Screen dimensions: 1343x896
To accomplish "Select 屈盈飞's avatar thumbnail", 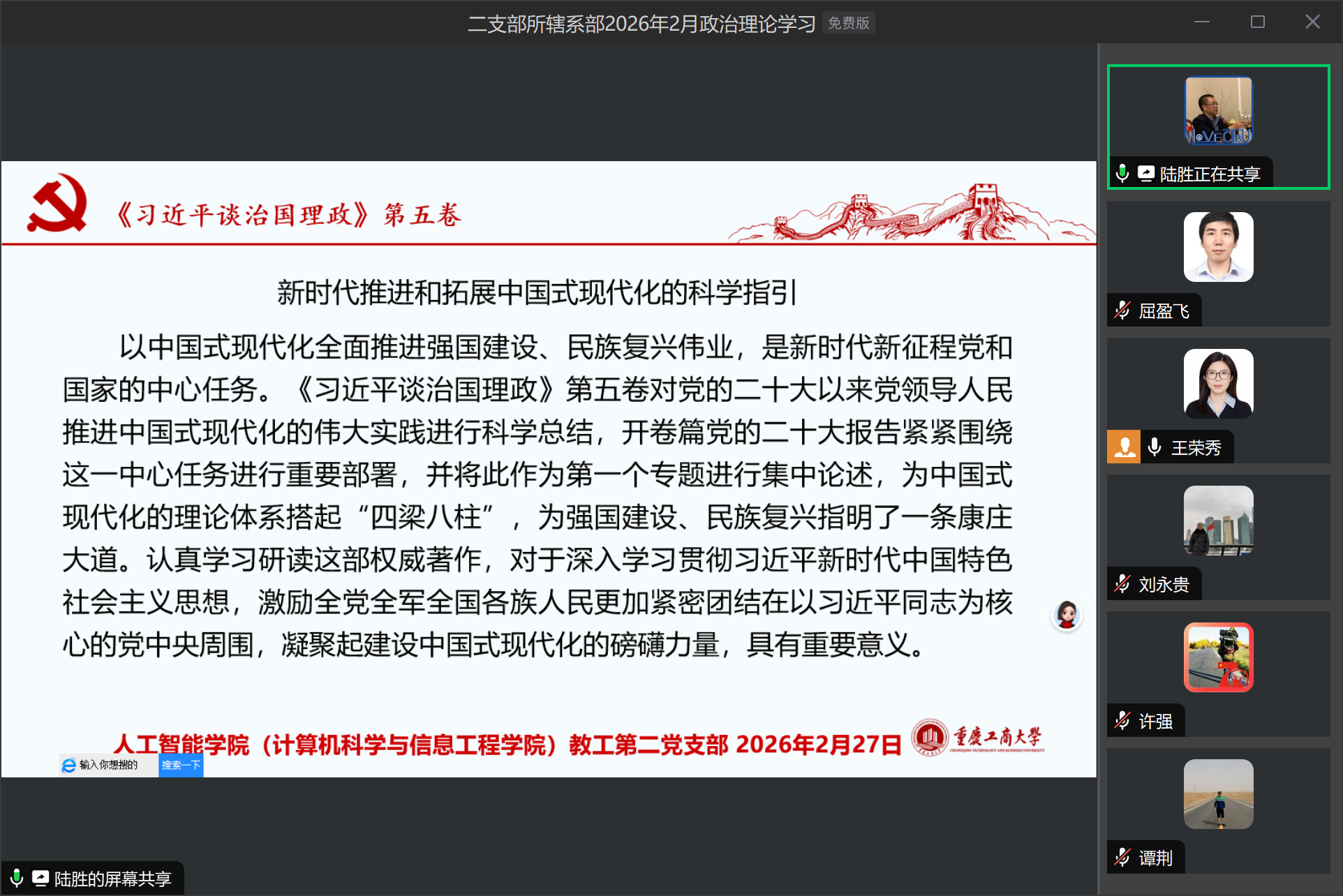I will [1218, 247].
